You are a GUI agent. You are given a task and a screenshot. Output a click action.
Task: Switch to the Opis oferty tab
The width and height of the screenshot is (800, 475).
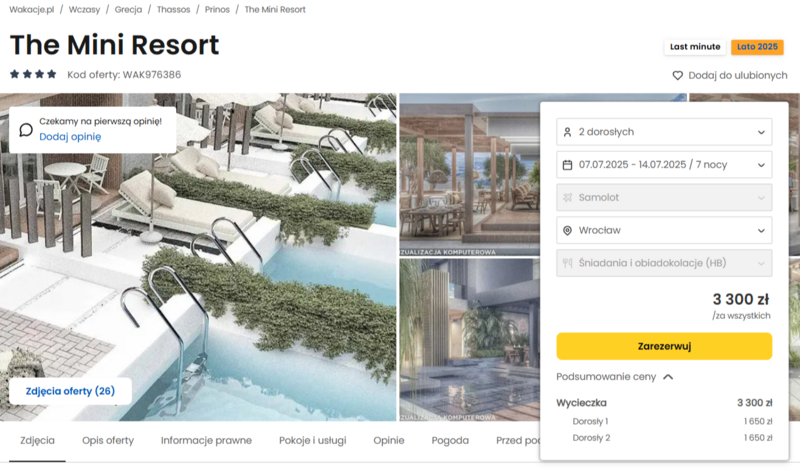(108, 440)
